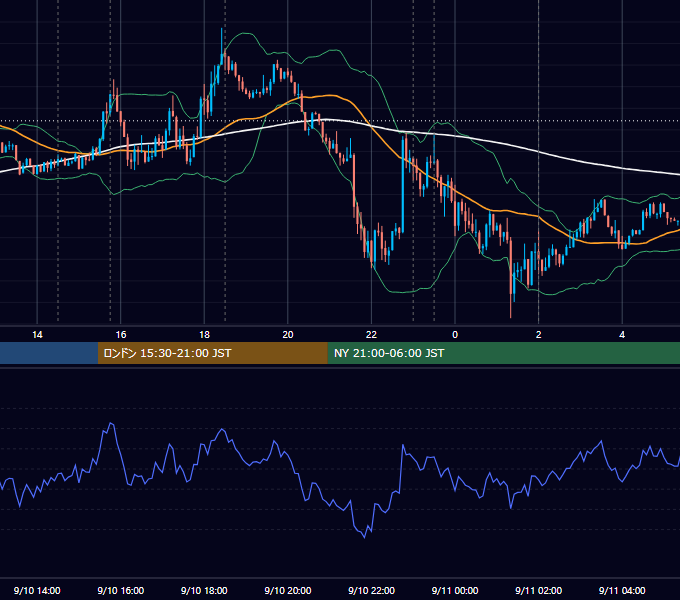The image size is (680, 600).
Task: Click the blue session bar before London
Action: [49, 353]
